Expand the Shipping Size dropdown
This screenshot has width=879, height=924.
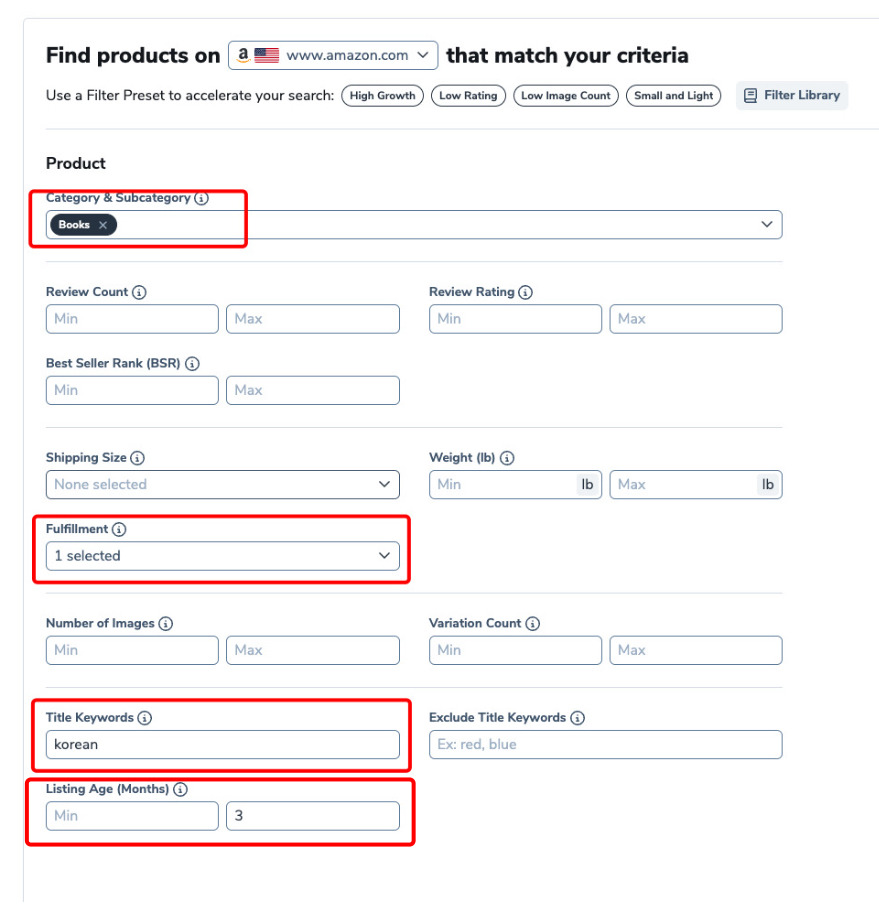pos(222,485)
